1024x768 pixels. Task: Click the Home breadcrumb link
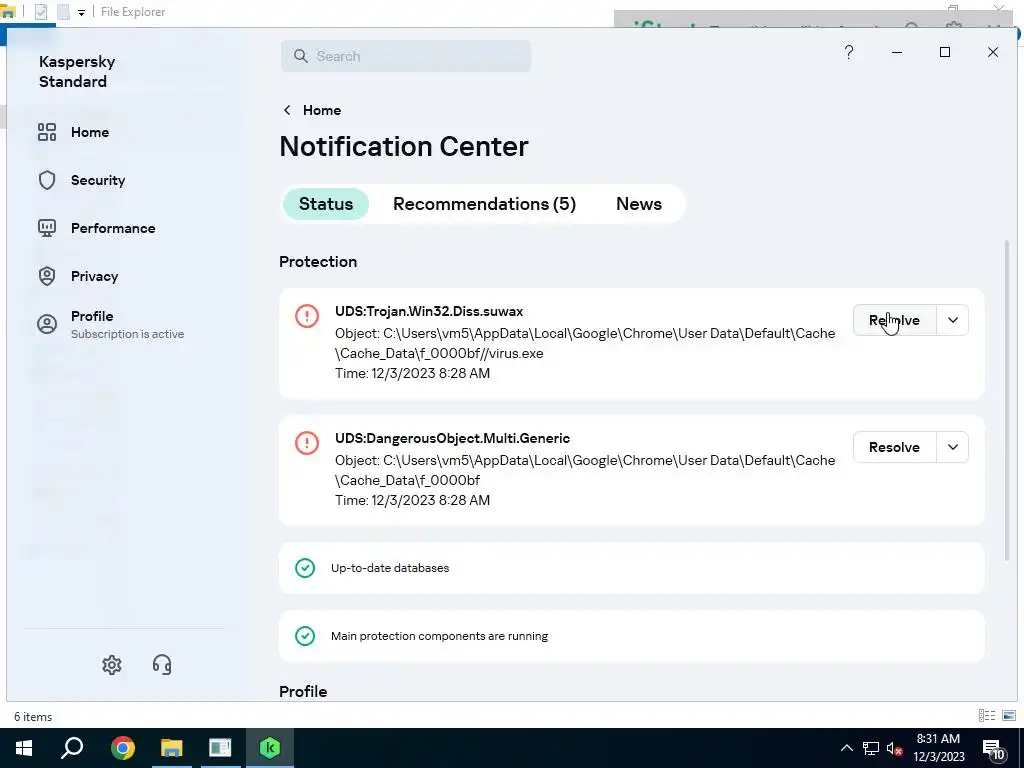tap(322, 110)
